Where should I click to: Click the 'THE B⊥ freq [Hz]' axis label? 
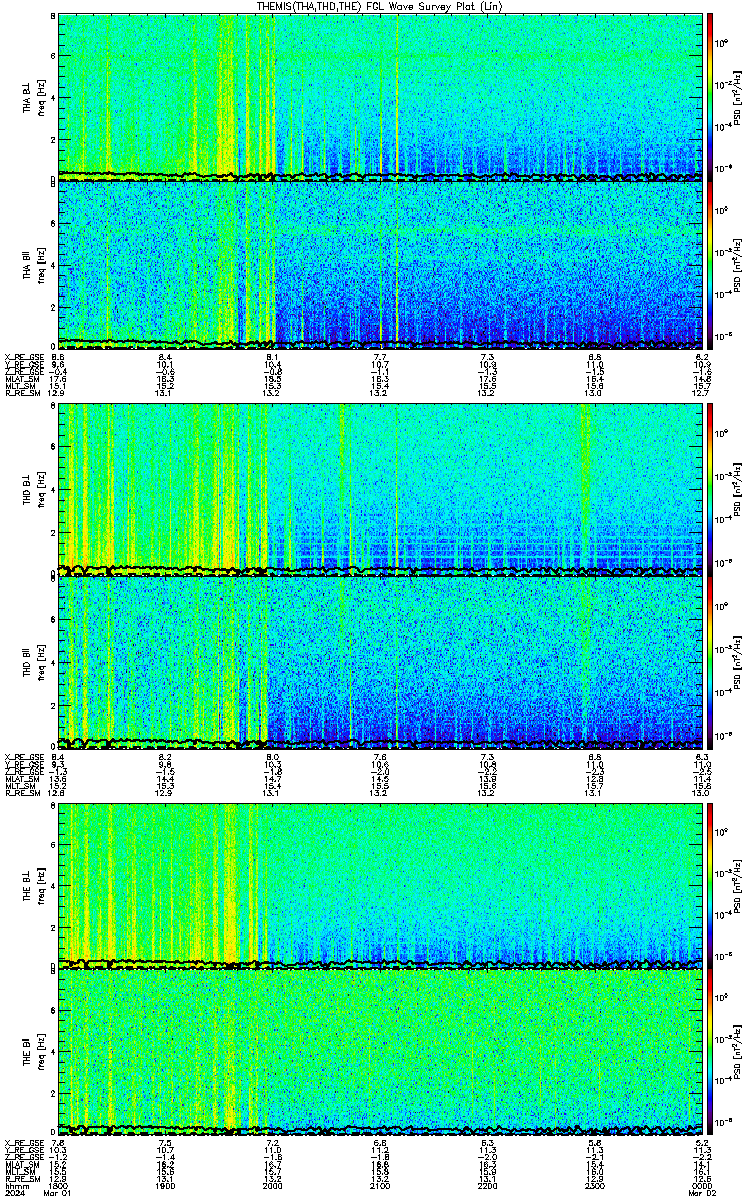34,885
